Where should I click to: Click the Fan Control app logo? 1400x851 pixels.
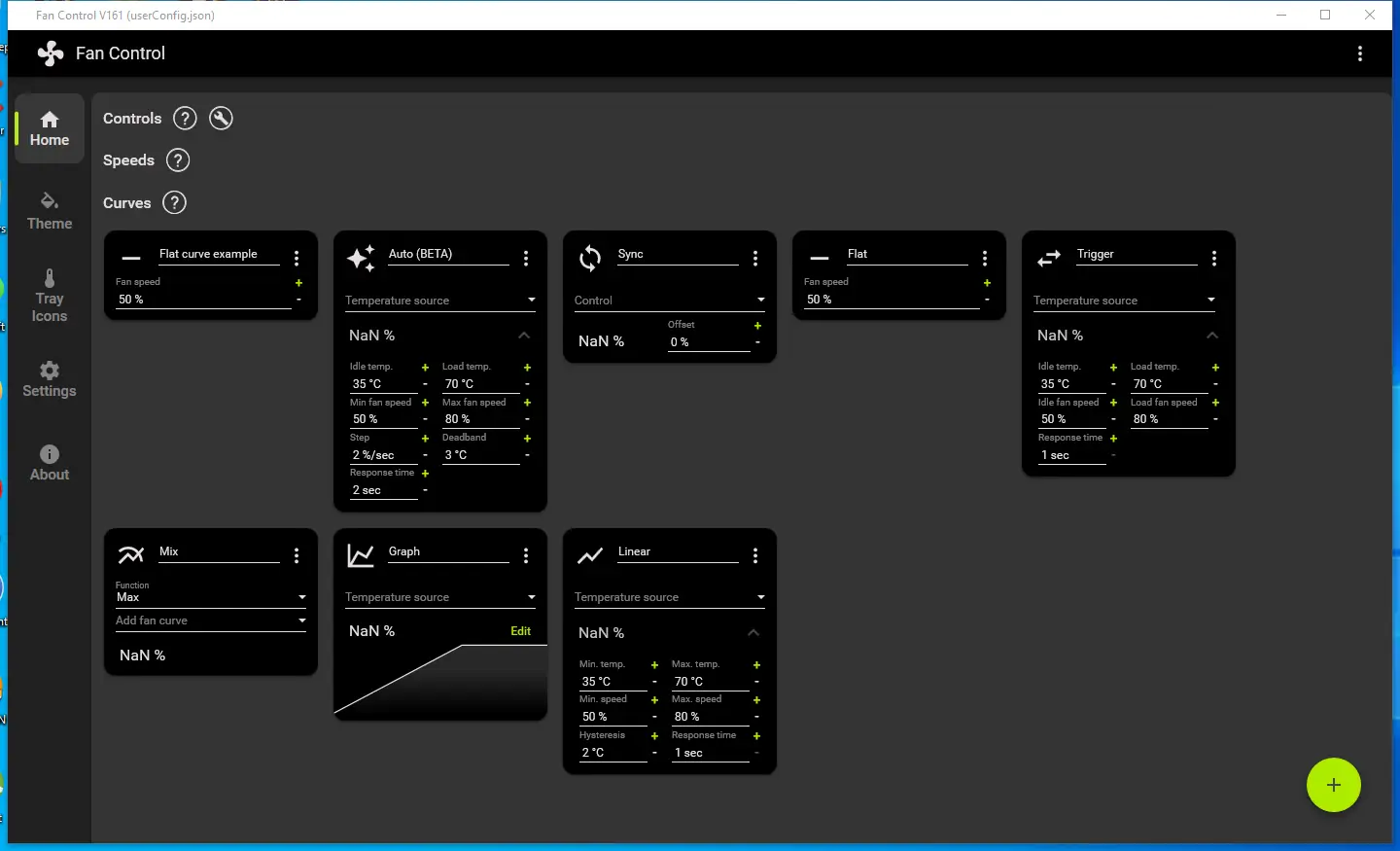coord(51,53)
